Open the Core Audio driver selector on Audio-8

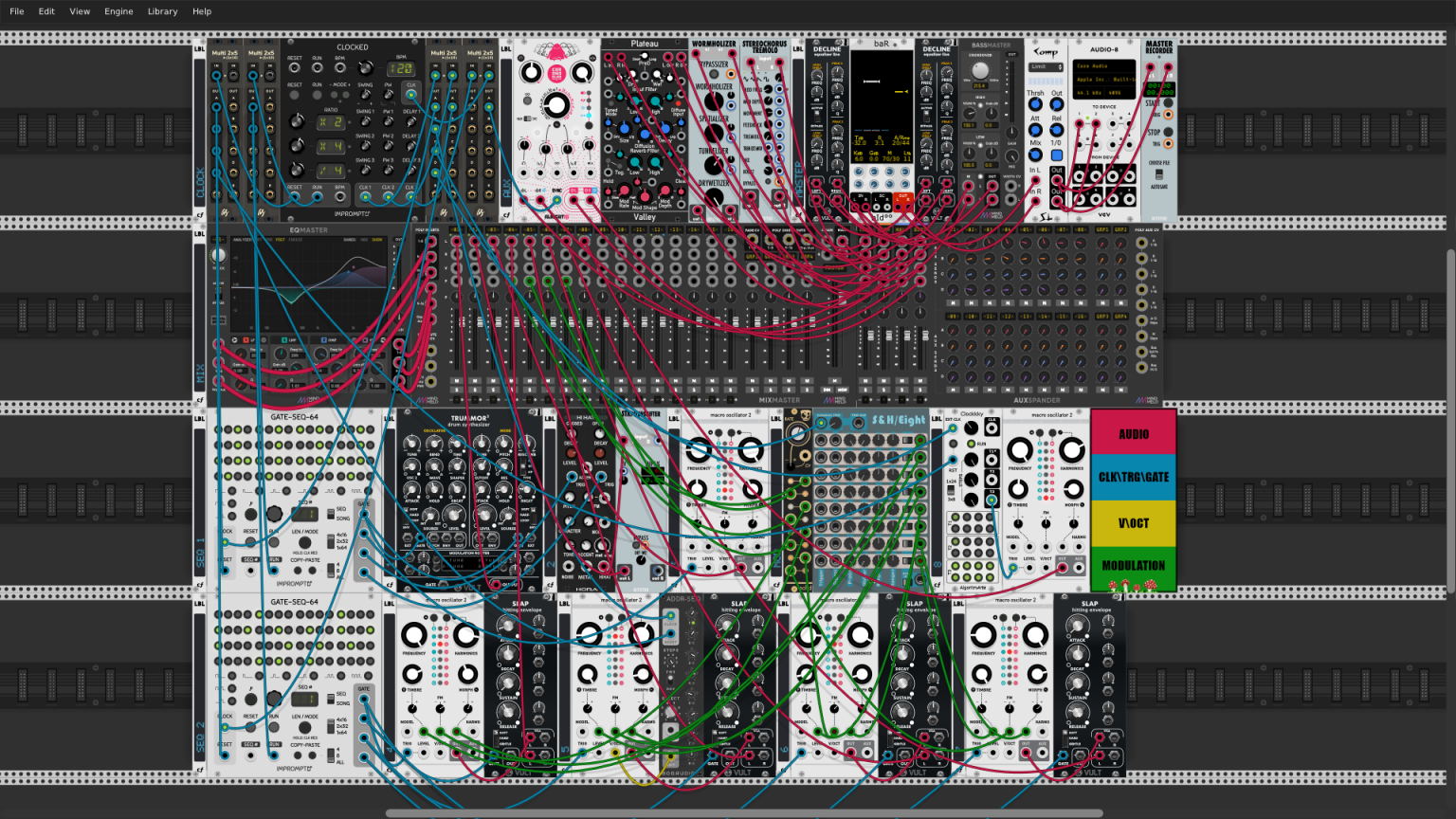pyautogui.click(x=1104, y=66)
